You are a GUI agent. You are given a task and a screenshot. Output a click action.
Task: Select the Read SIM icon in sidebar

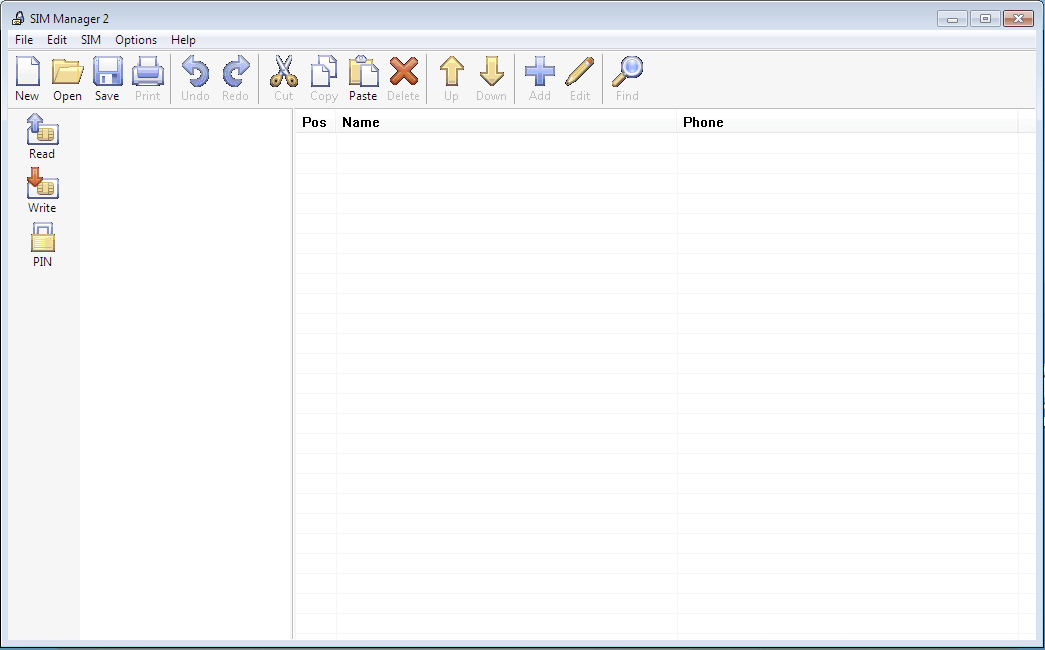point(41,131)
